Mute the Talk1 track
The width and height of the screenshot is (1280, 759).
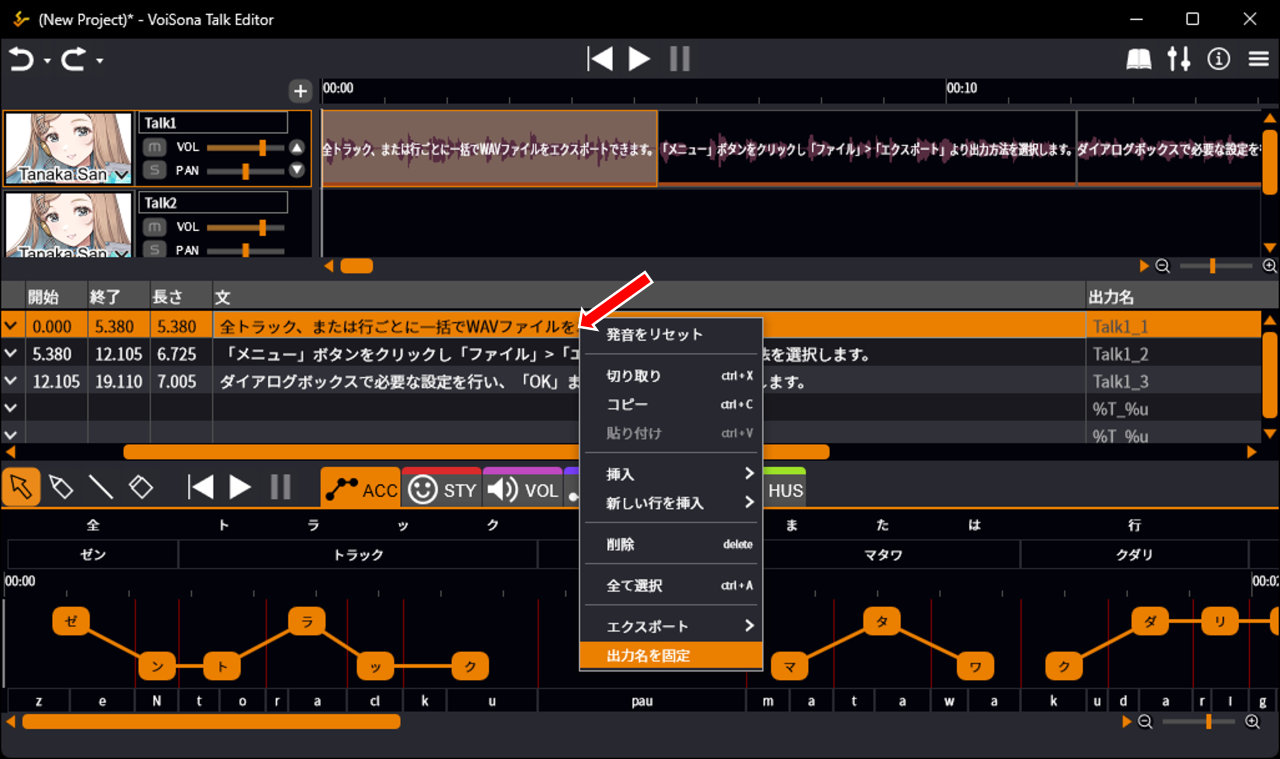click(154, 147)
